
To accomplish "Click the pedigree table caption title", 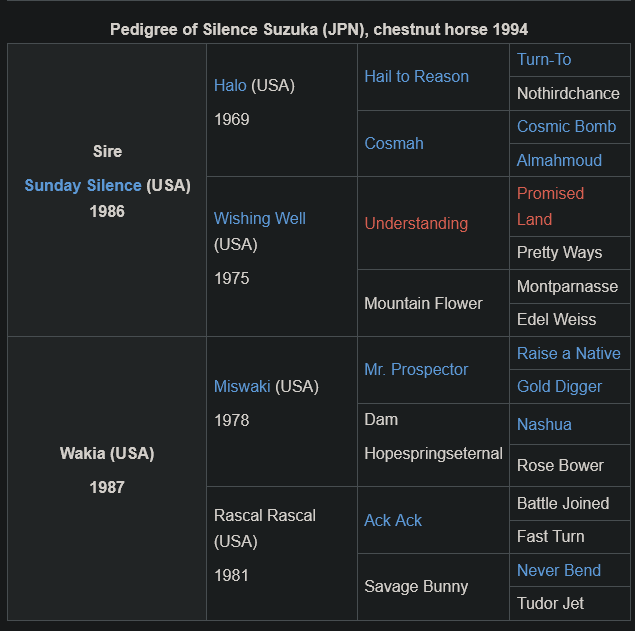I will click(319, 30).
